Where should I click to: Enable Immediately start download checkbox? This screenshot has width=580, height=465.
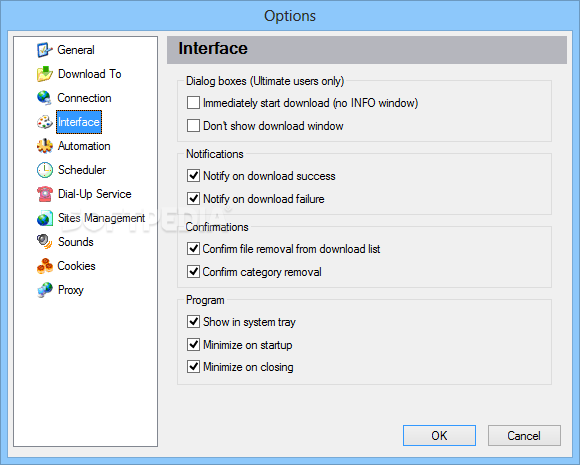(x=193, y=103)
